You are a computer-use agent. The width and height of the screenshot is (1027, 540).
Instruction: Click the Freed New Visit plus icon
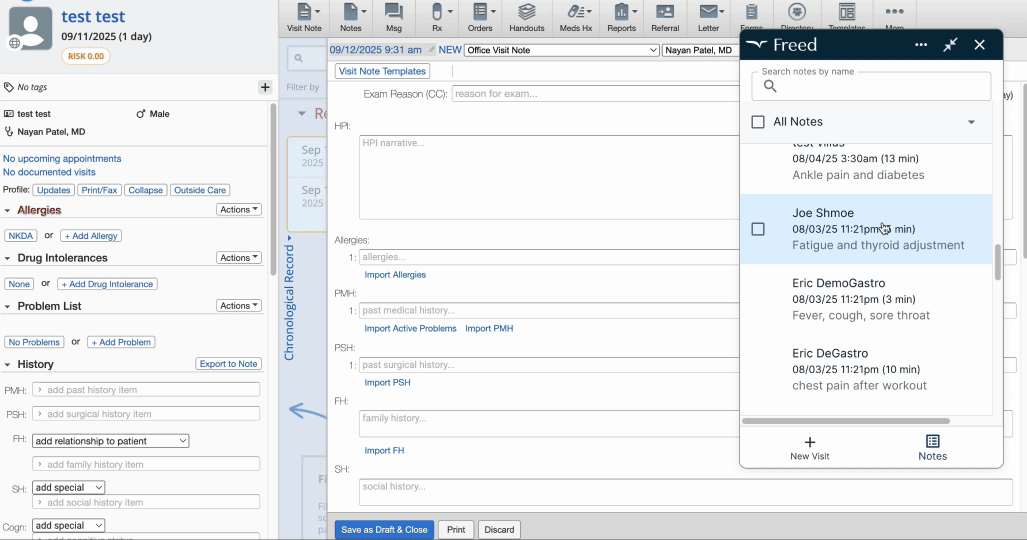tap(810, 442)
